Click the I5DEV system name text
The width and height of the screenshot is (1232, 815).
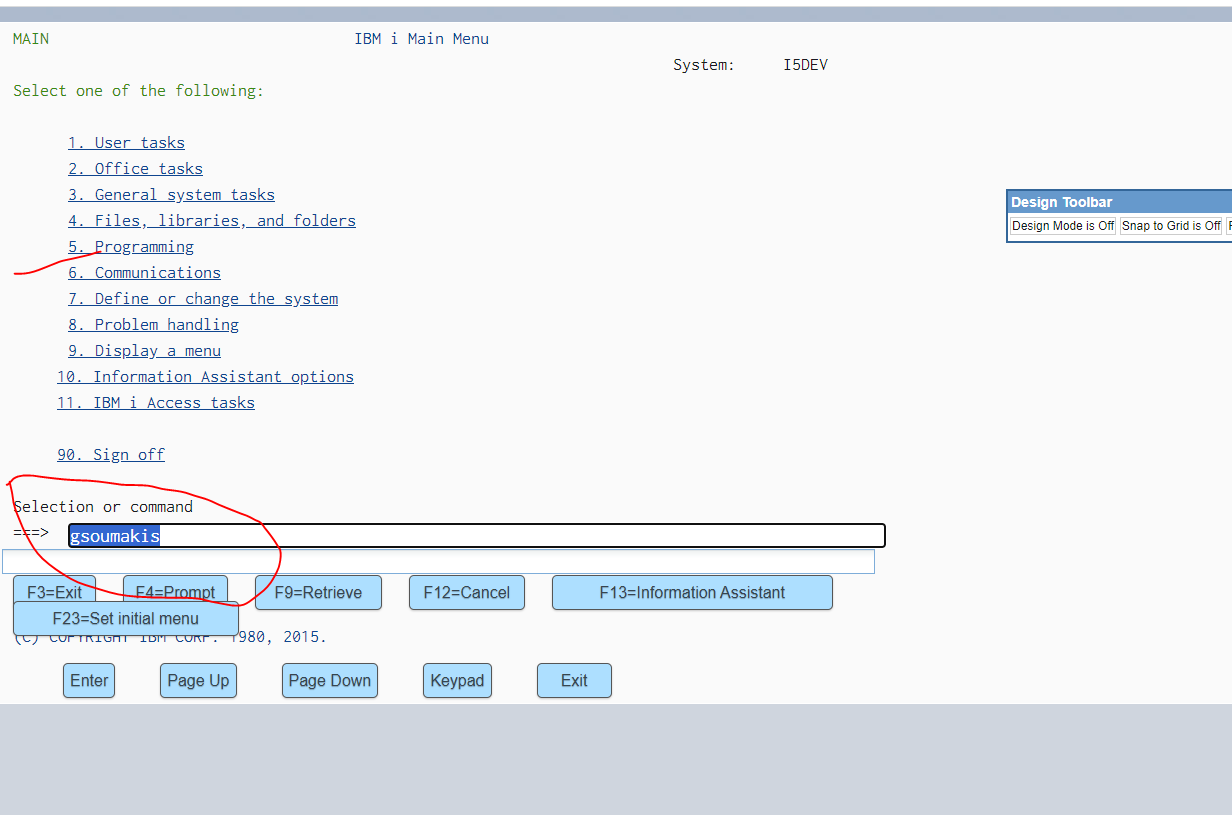pos(805,65)
